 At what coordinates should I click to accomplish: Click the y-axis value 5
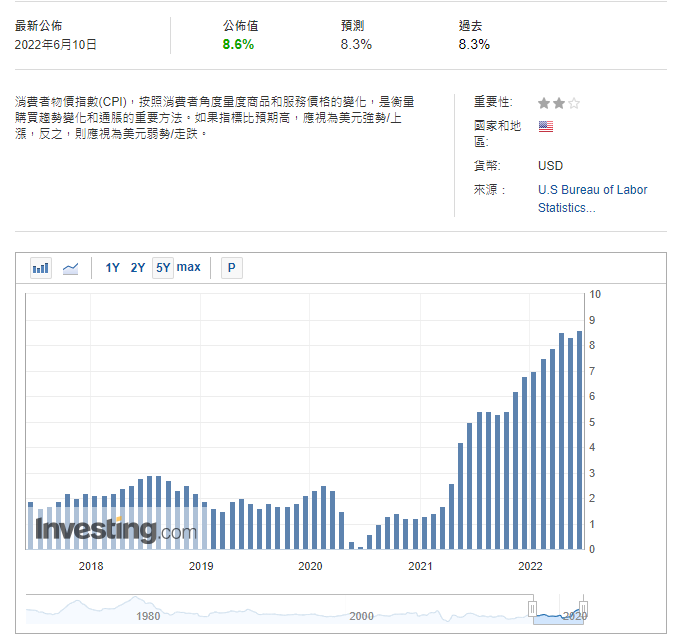coord(592,422)
